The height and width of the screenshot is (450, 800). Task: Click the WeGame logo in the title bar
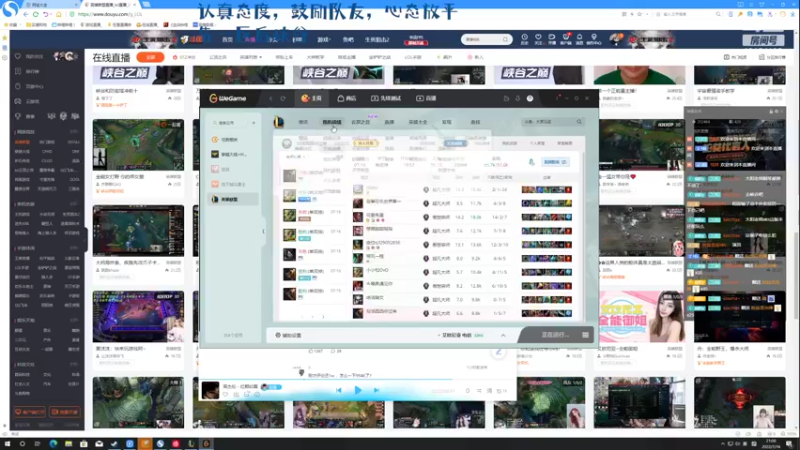(228, 98)
